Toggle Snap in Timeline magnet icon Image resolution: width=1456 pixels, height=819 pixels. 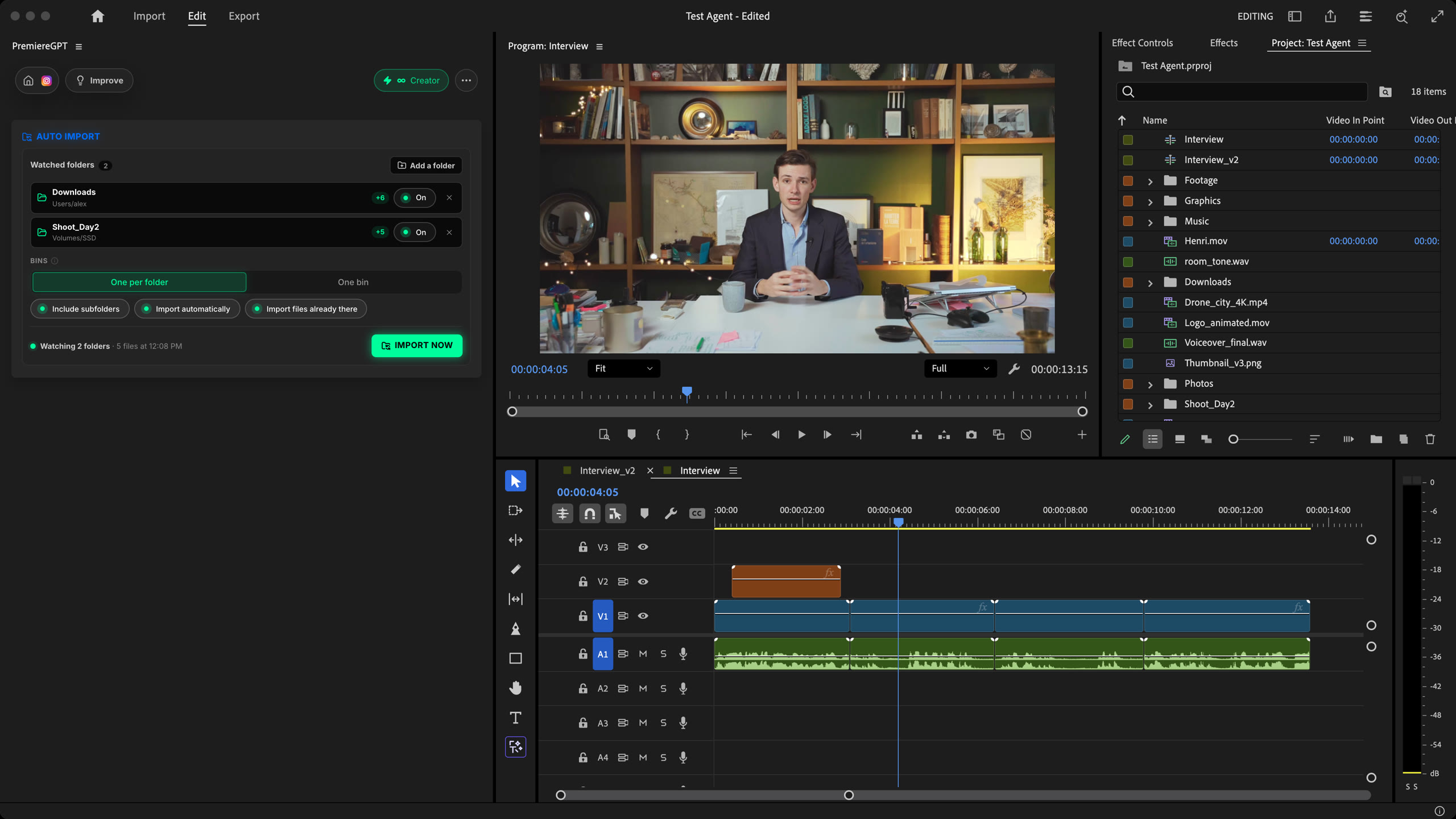(x=589, y=514)
